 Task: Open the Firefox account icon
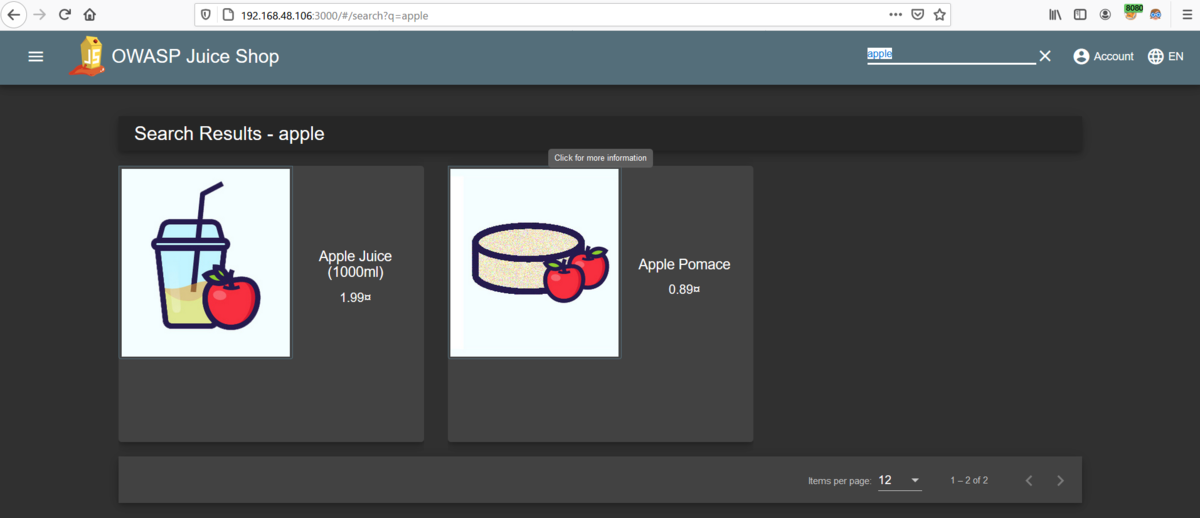1105,15
